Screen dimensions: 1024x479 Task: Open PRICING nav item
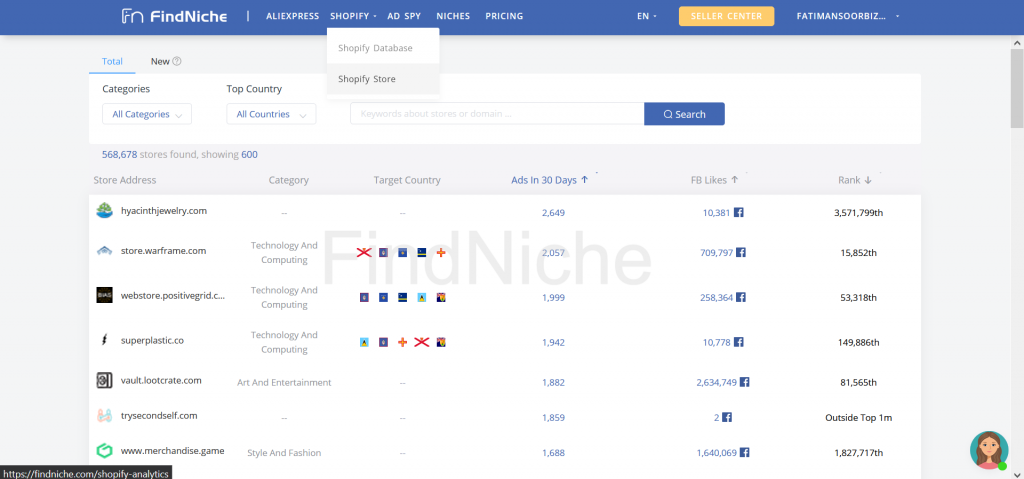point(504,16)
